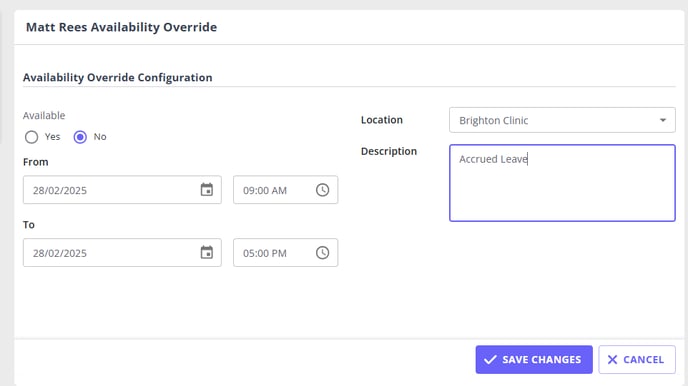This screenshot has height=386, width=688.
Task: Click the To date field showing 28/02/2025
Action: [x=122, y=253]
